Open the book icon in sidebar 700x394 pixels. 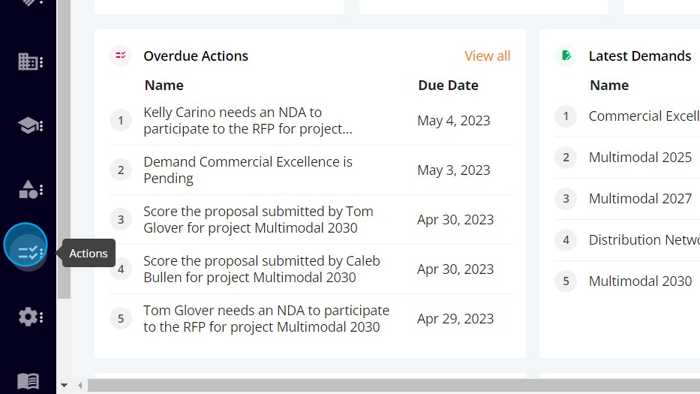tap(28, 382)
